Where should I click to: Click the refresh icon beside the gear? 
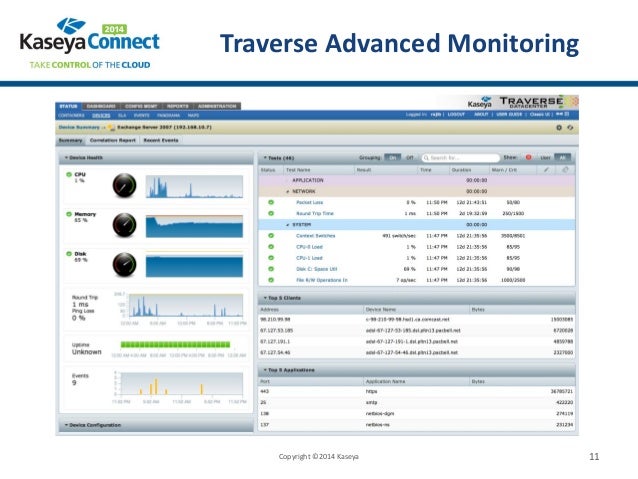click(x=570, y=128)
